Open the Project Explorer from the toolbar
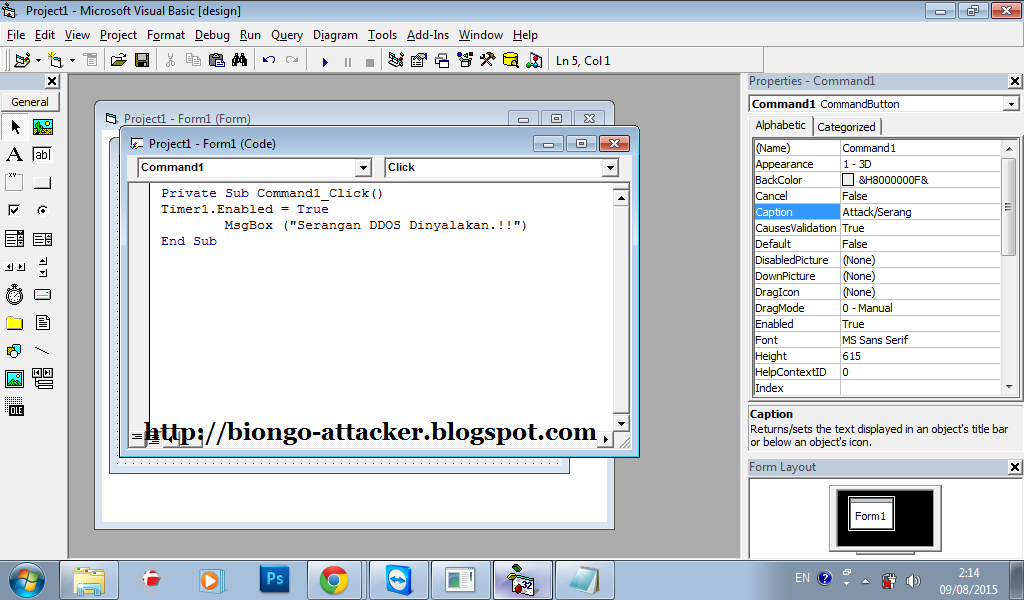This screenshot has height=600, width=1024. click(x=395, y=61)
